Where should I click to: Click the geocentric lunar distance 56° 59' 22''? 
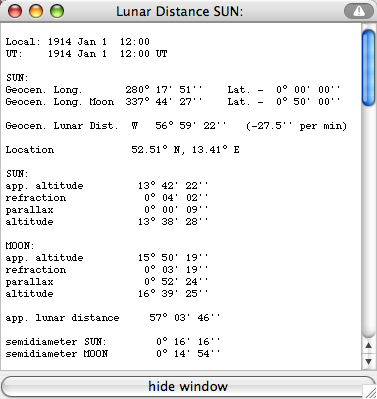(190, 126)
